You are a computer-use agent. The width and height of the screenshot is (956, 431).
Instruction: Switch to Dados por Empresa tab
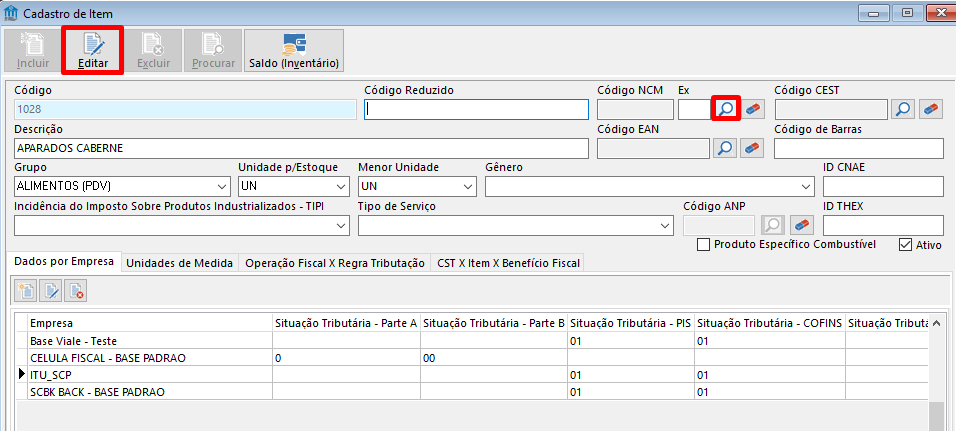tap(63, 262)
